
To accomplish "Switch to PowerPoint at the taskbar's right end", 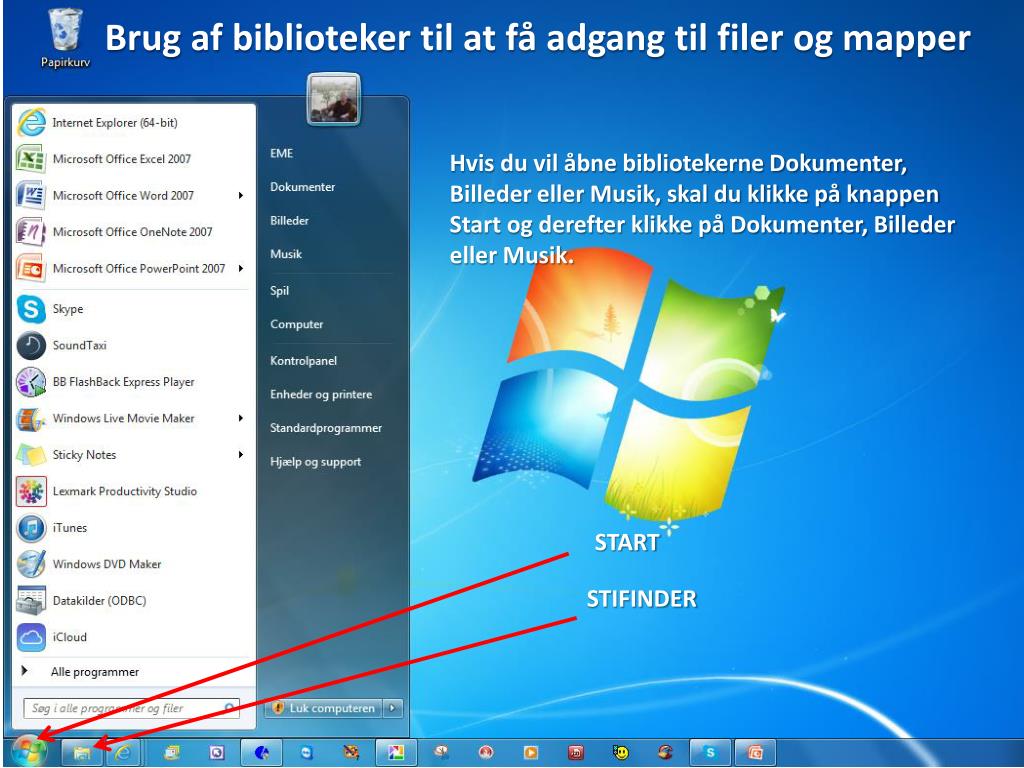I will (755, 753).
